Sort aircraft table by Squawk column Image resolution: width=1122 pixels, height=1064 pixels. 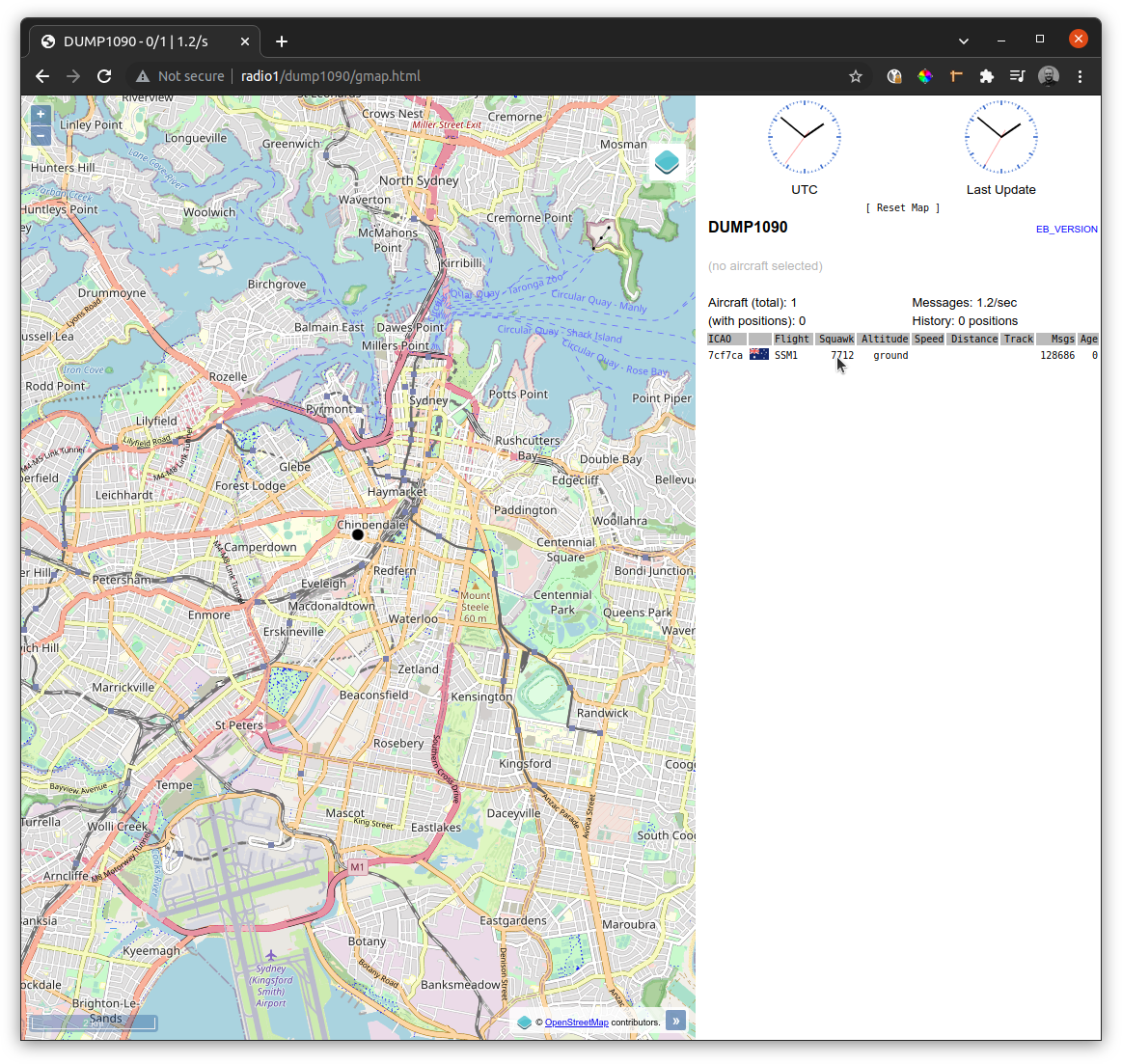[x=835, y=339]
